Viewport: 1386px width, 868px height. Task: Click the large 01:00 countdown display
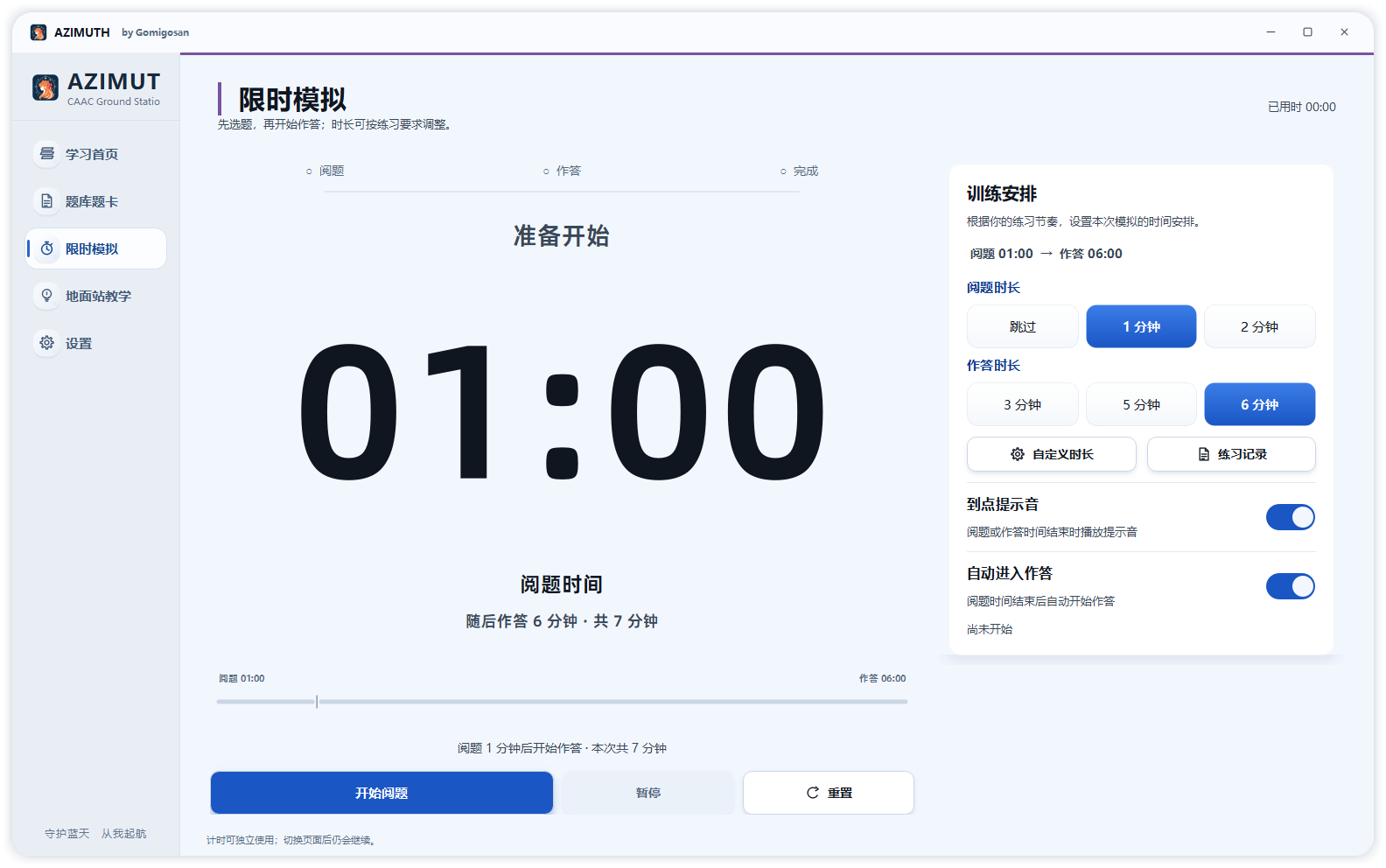(562, 413)
